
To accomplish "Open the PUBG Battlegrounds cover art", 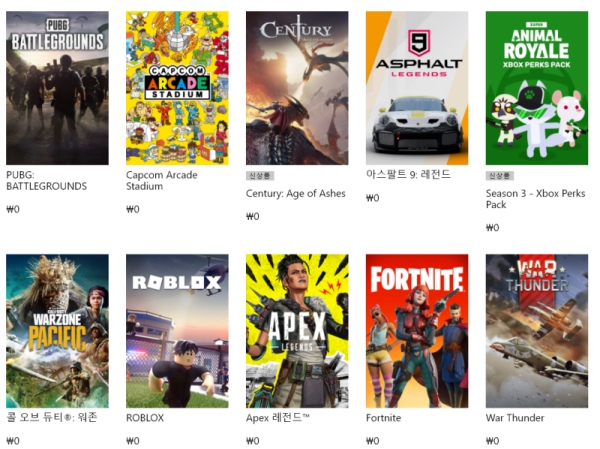I will [x=57, y=88].
